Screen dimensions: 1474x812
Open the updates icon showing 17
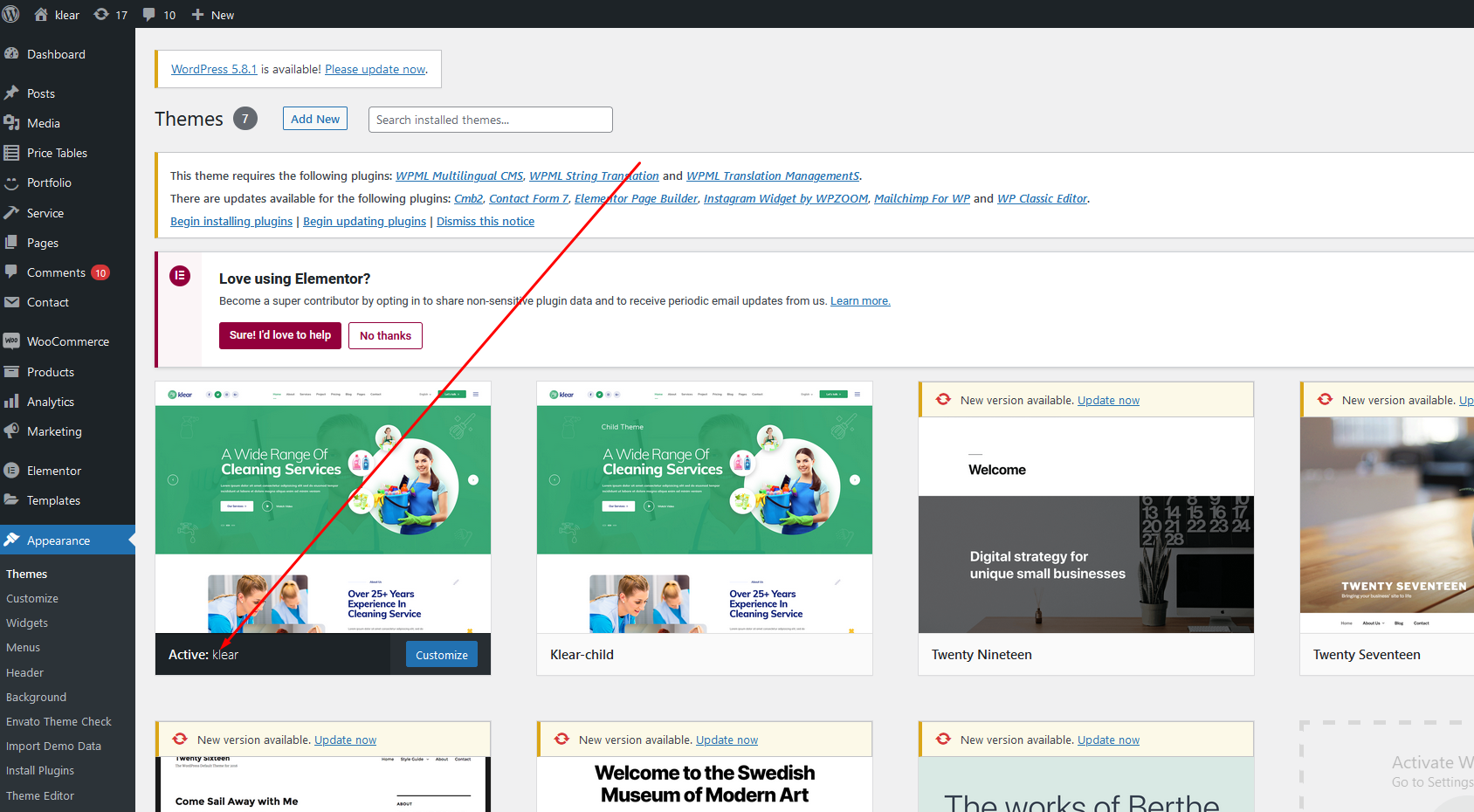pos(101,15)
